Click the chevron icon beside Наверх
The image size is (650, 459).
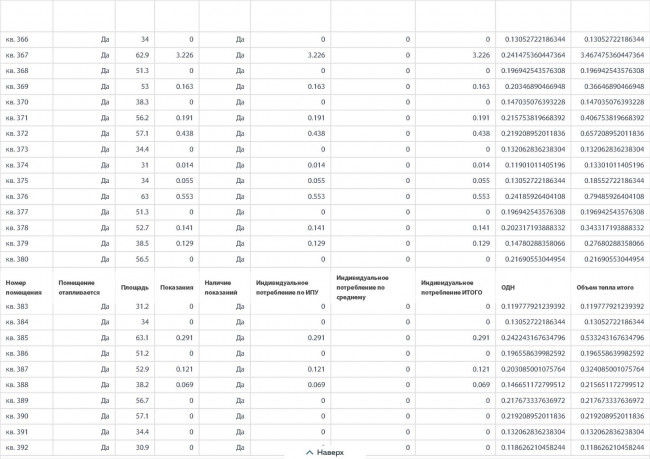coord(309,452)
